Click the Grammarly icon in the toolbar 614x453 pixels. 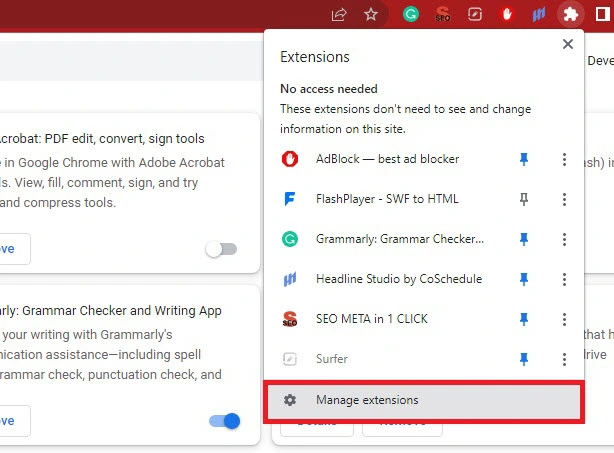click(x=410, y=15)
